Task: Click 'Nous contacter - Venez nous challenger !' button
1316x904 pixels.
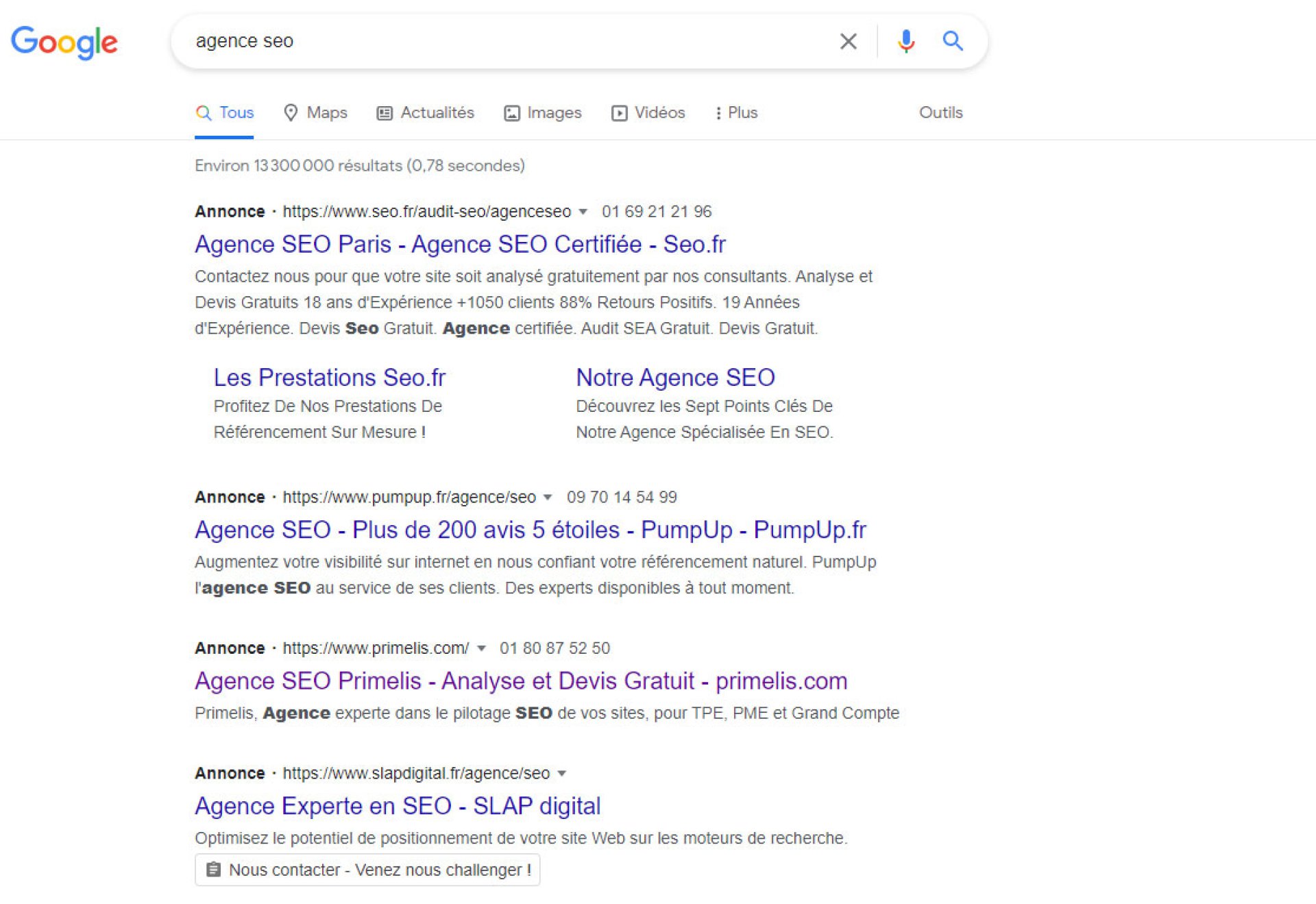Action: click(x=367, y=870)
